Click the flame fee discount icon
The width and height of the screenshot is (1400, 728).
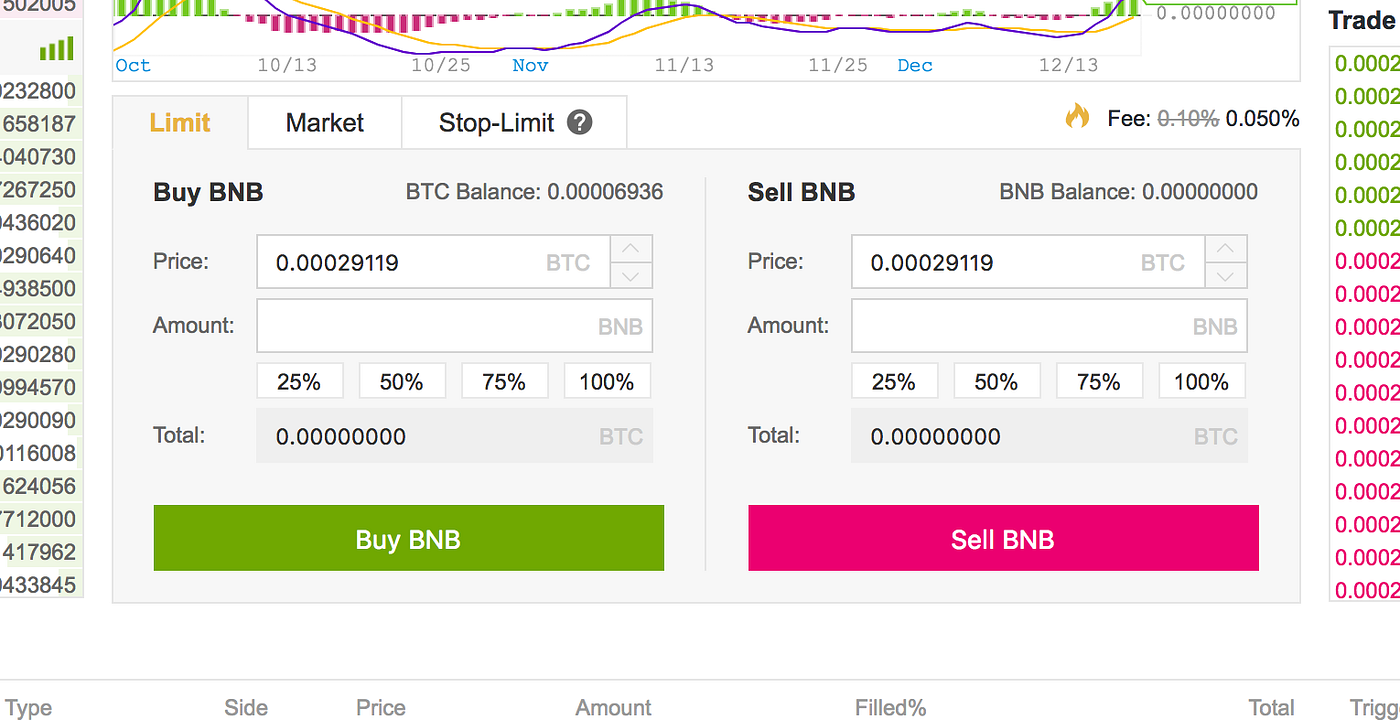1077,117
